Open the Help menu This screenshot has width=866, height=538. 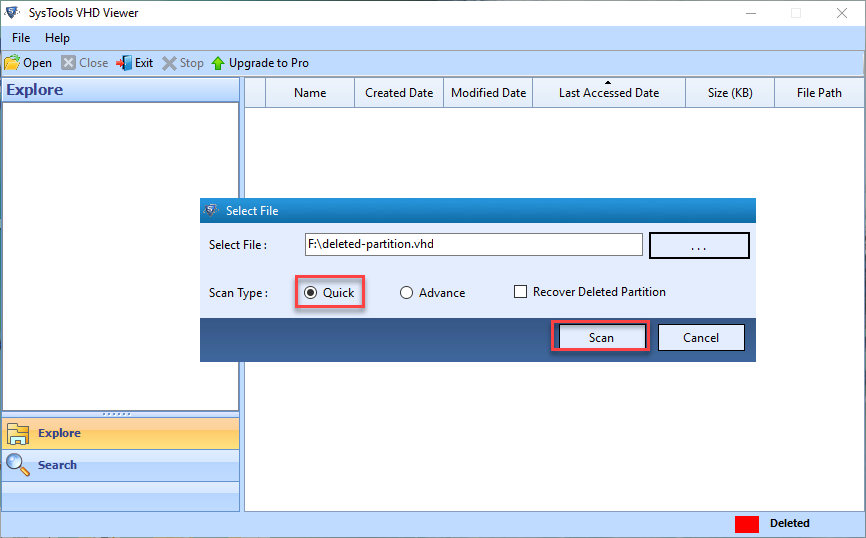[x=57, y=38]
